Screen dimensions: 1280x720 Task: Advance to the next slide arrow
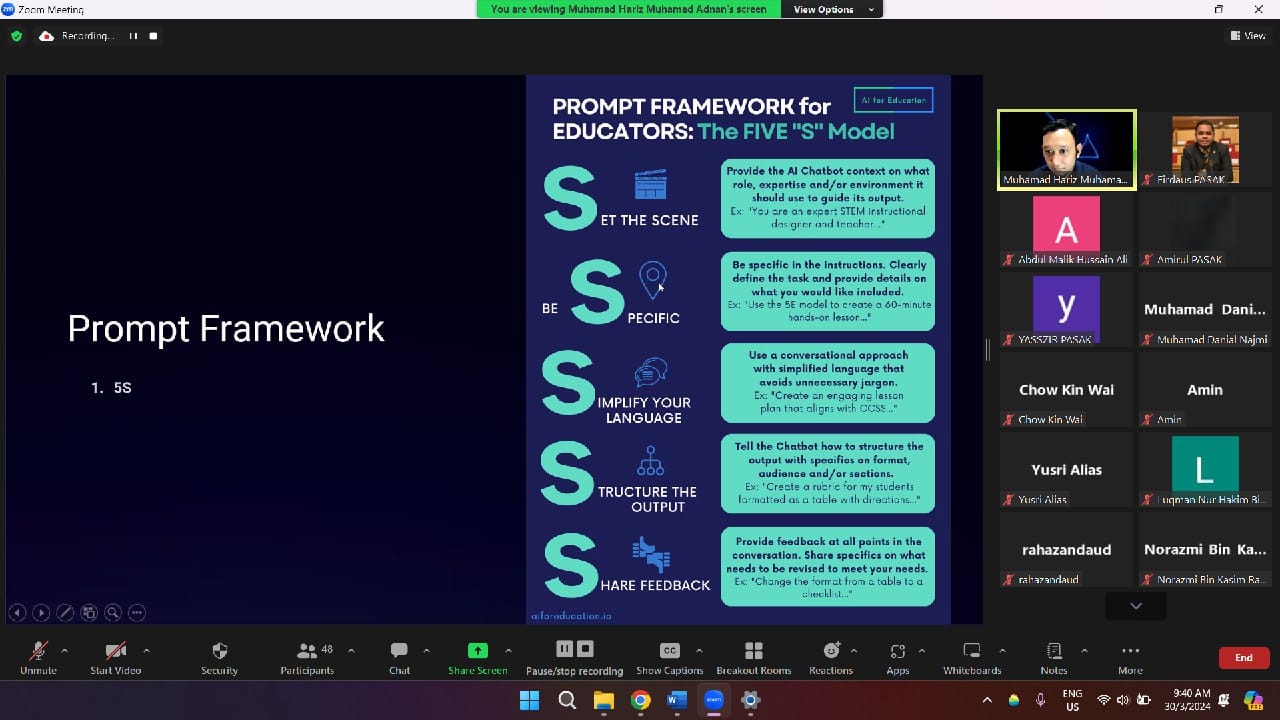coord(41,613)
